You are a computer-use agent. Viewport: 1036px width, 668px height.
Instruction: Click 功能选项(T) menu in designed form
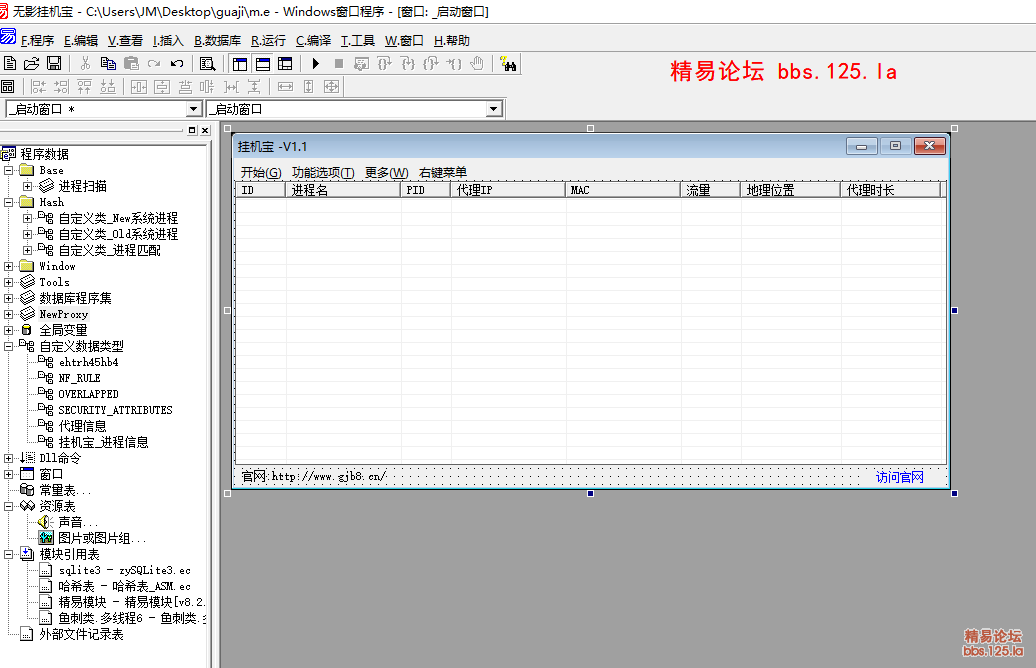point(323,172)
